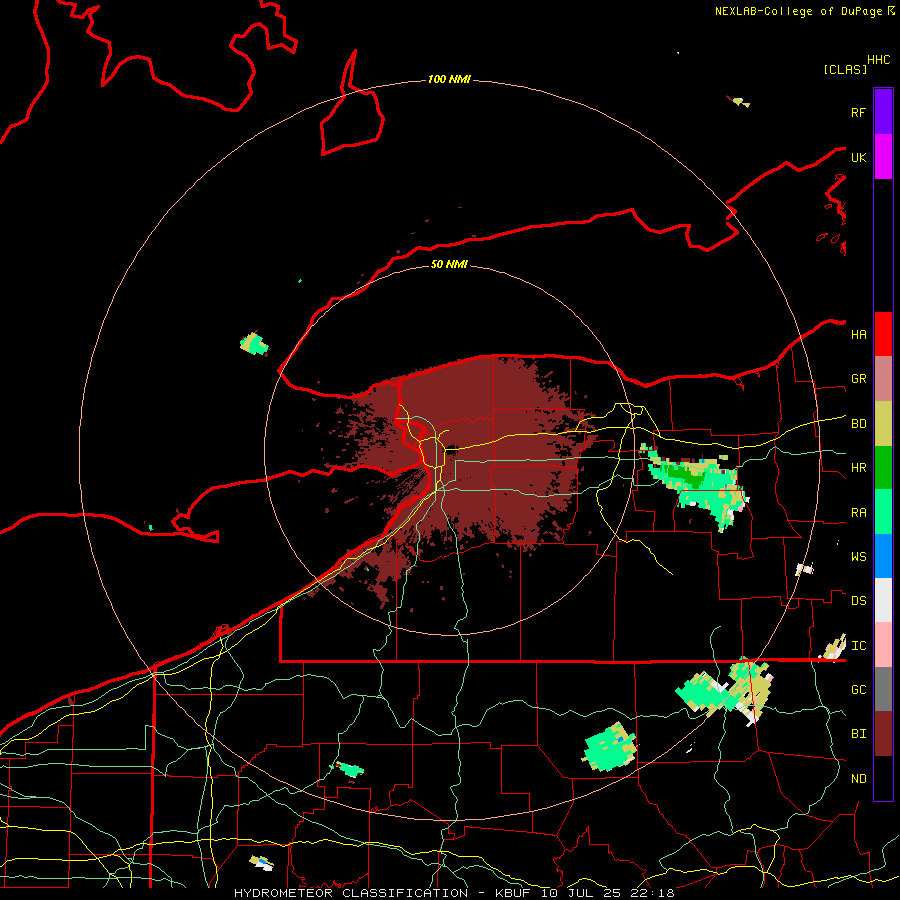Click the IC pink legend swatch
900x900 pixels.
click(x=883, y=645)
